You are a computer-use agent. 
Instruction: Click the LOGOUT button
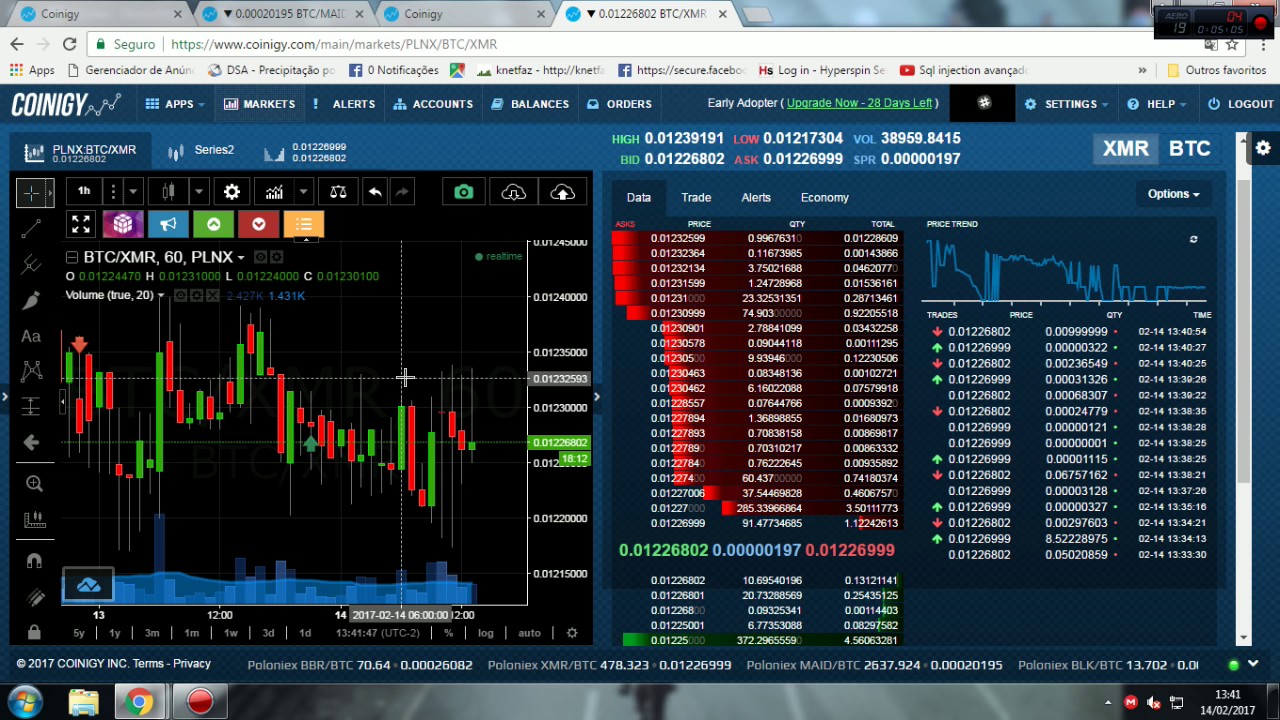(1240, 104)
